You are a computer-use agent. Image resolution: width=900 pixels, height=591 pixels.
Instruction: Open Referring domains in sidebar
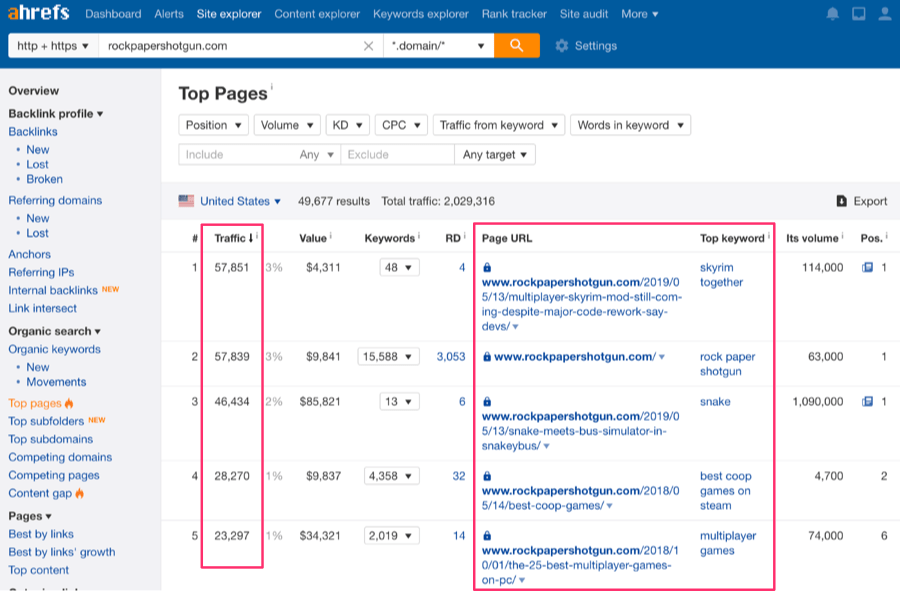55,200
